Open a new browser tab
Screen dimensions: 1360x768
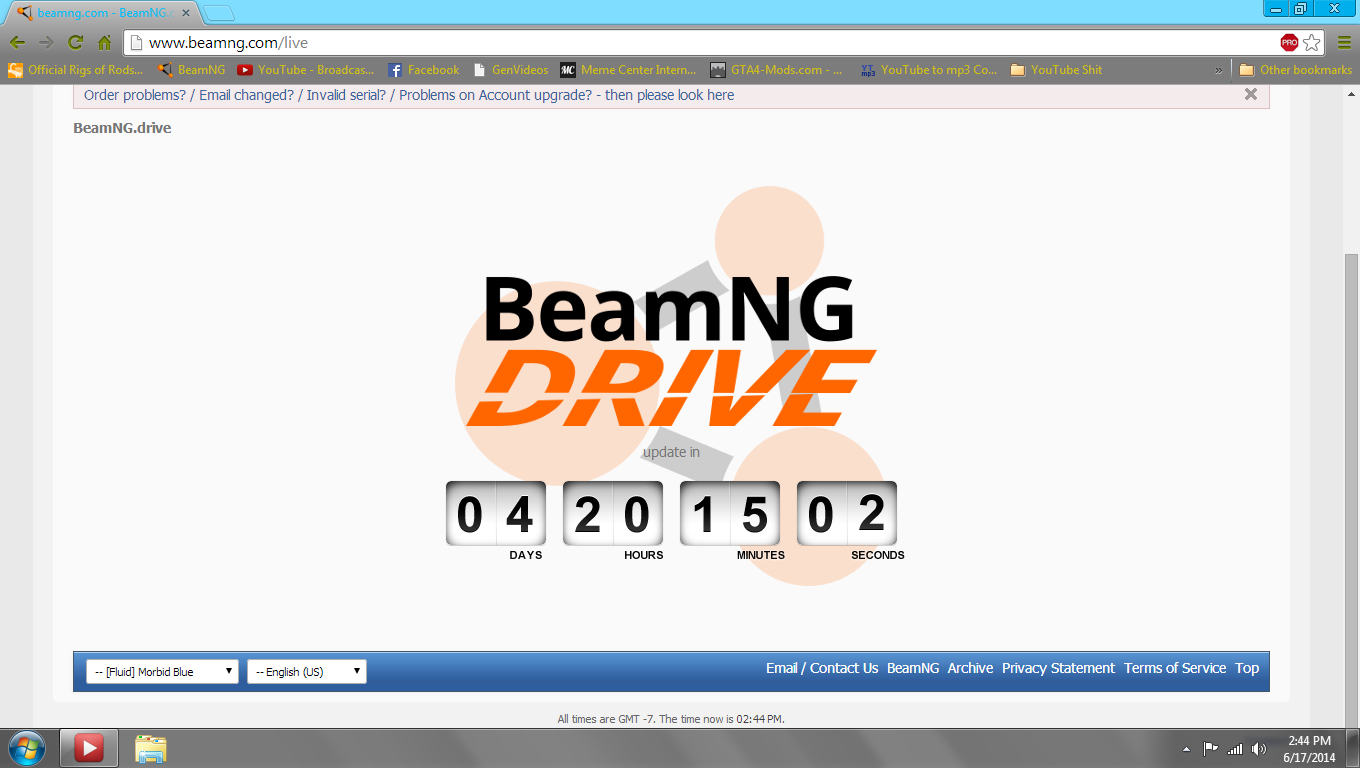pos(219,13)
